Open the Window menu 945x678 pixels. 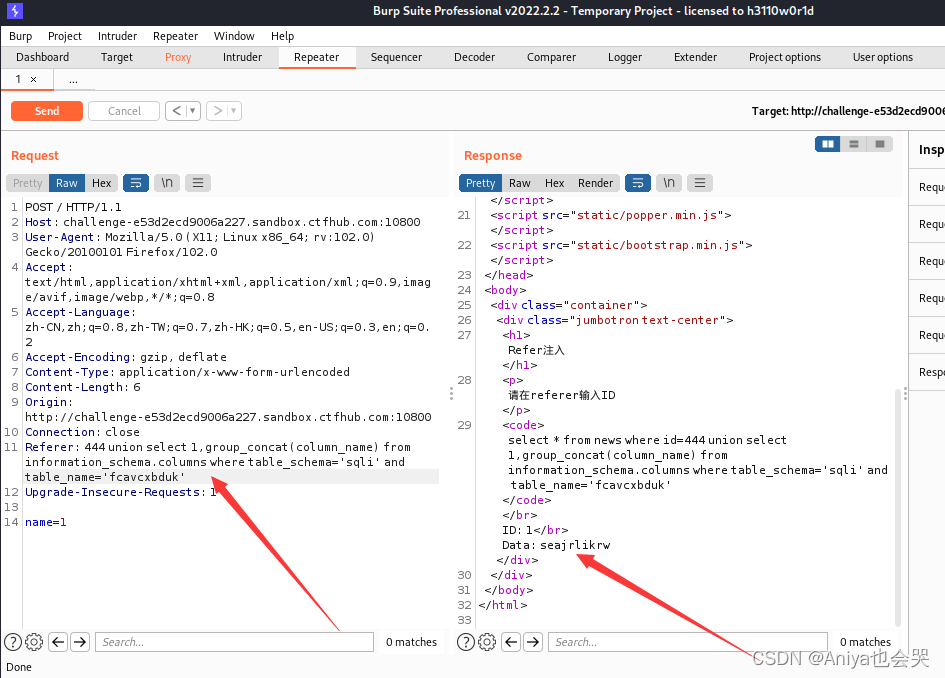point(234,36)
